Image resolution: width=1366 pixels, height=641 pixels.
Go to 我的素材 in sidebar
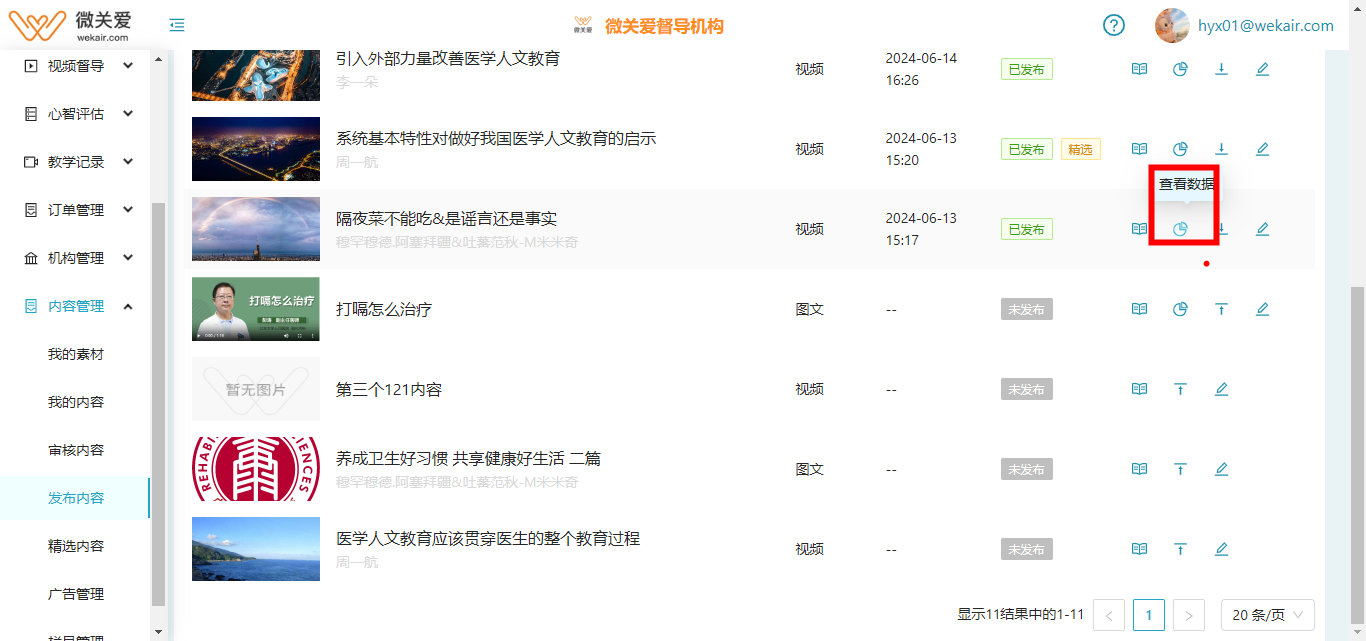tap(76, 354)
